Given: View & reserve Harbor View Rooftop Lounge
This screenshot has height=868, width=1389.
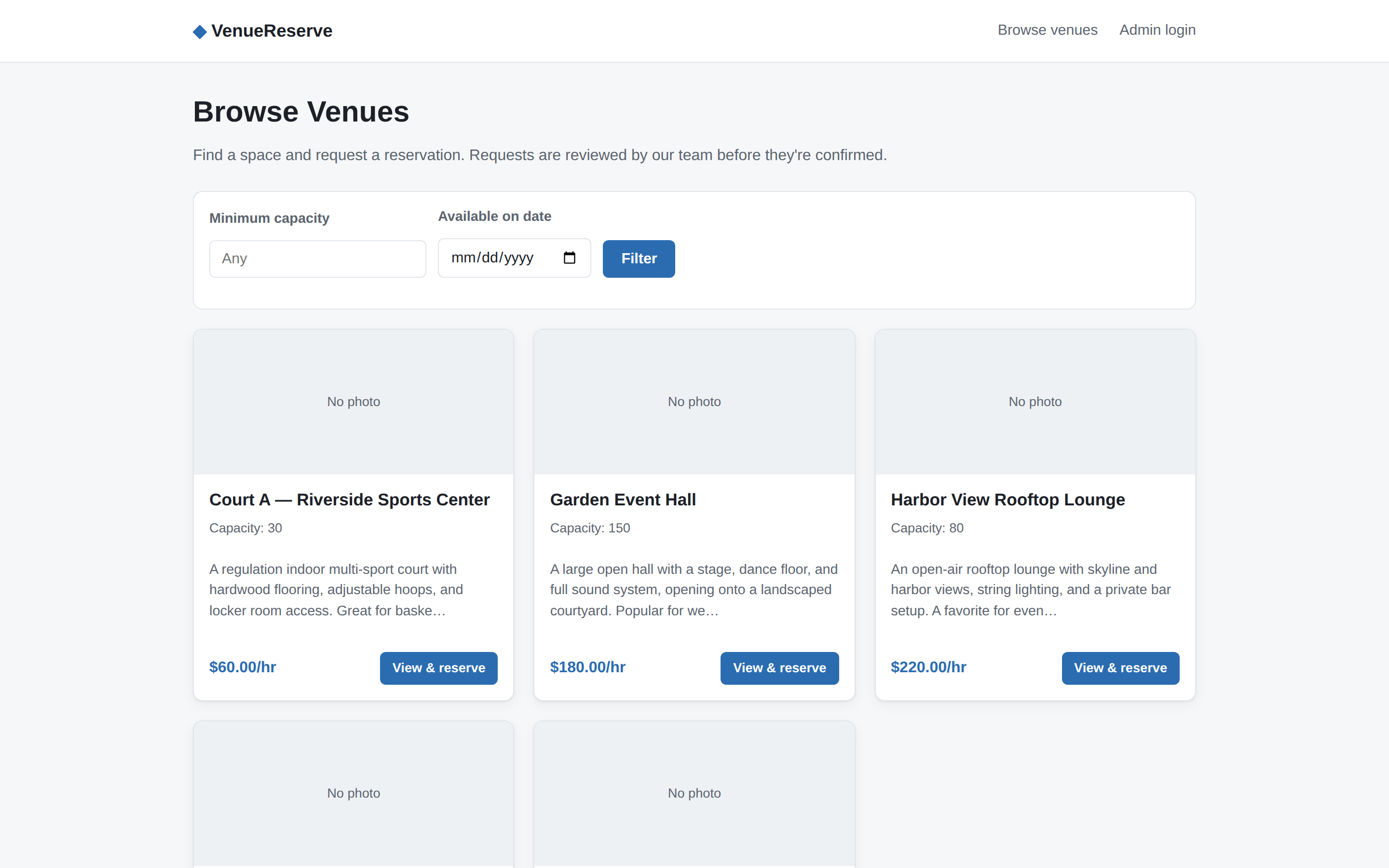Looking at the screenshot, I should 1120,668.
